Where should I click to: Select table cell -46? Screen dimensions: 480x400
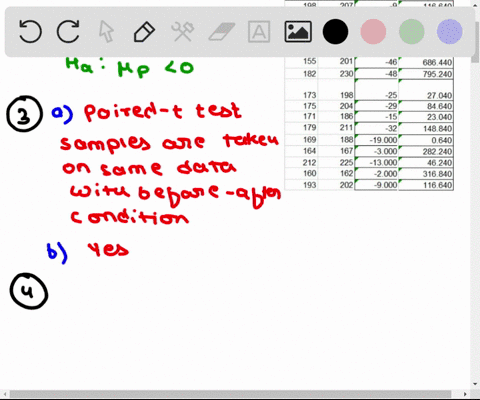(x=376, y=62)
